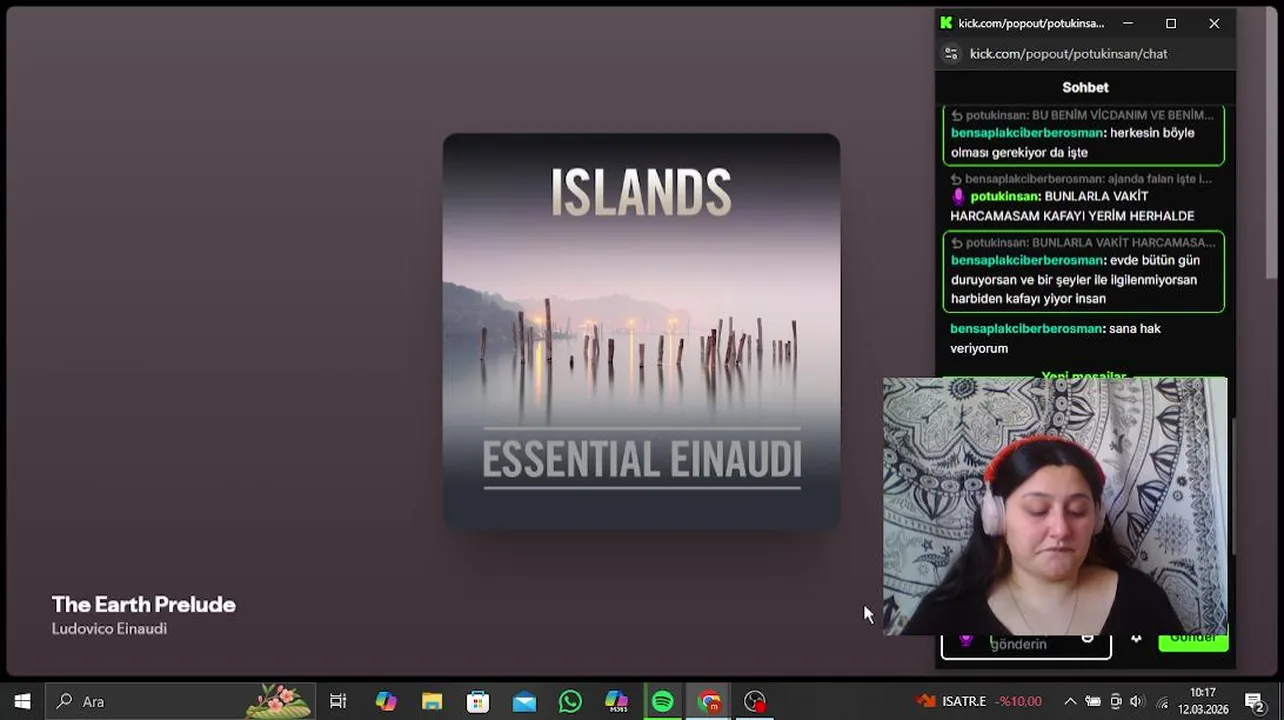Click the Islands album cover art
The image size is (1284, 720).
[x=641, y=331]
